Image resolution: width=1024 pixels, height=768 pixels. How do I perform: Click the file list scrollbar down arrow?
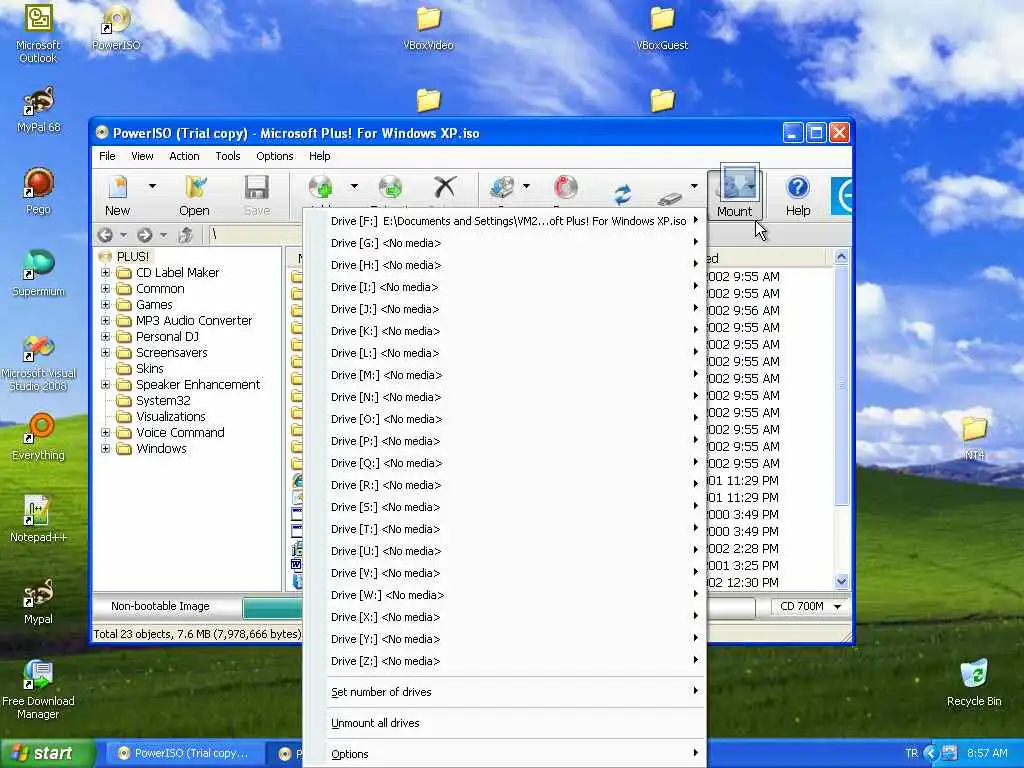coord(841,581)
